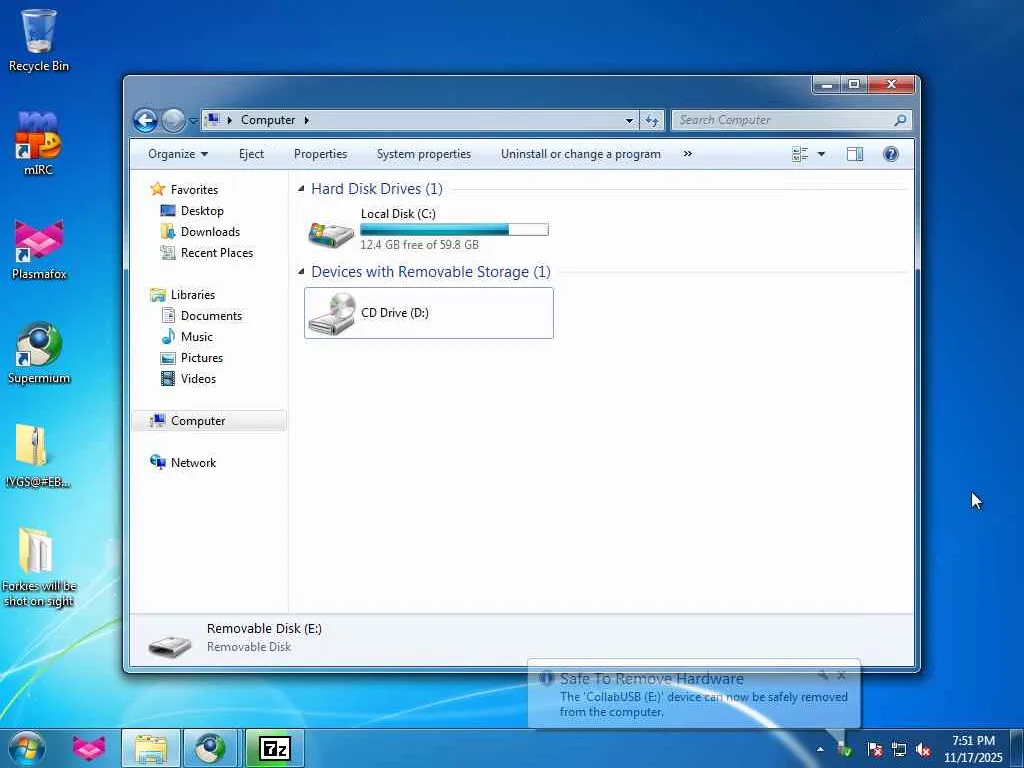Click the Safely Remove Hardware tray icon
This screenshot has height=768, width=1024.
pos(845,749)
